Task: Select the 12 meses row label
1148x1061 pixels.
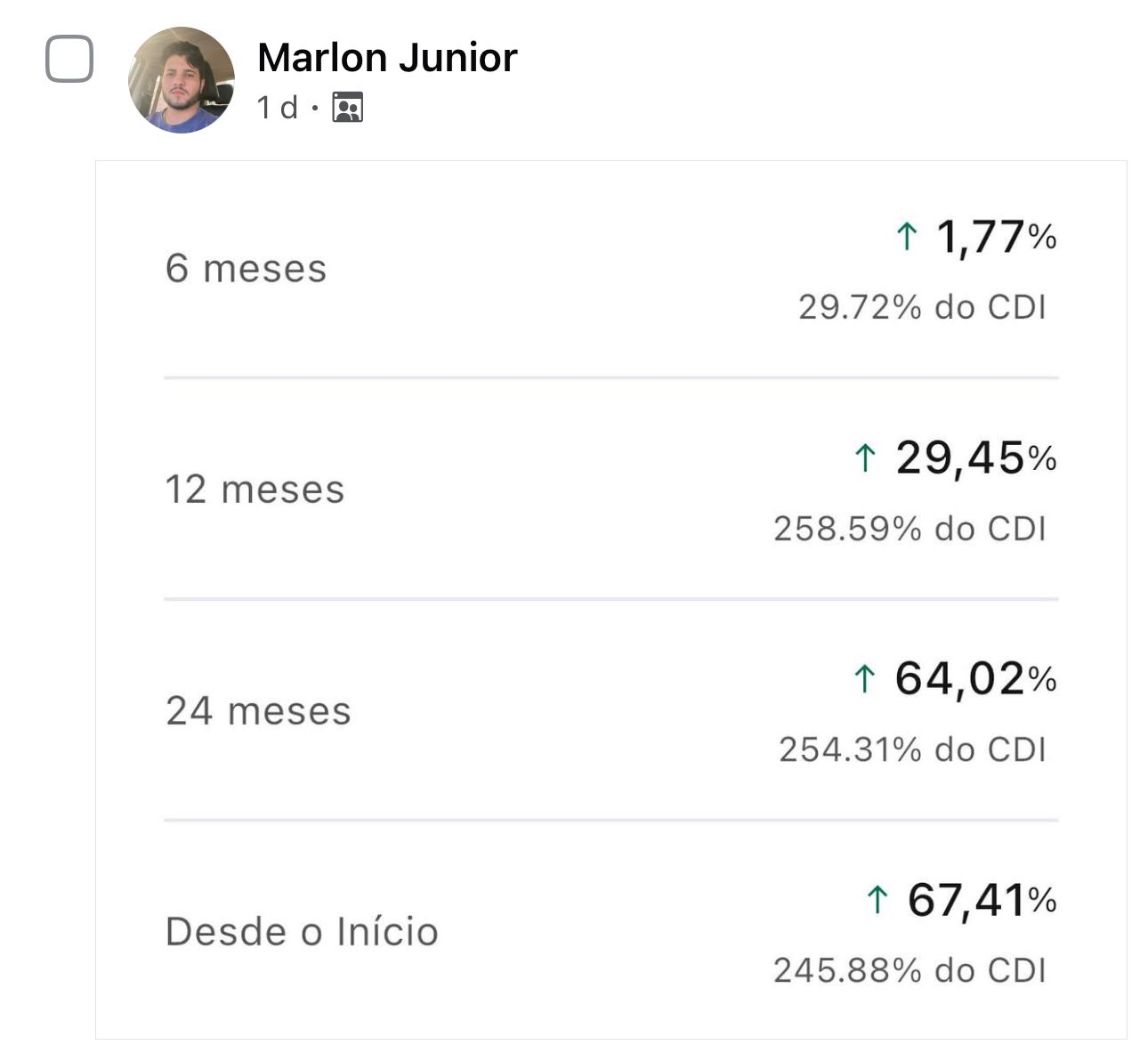Action: point(255,490)
